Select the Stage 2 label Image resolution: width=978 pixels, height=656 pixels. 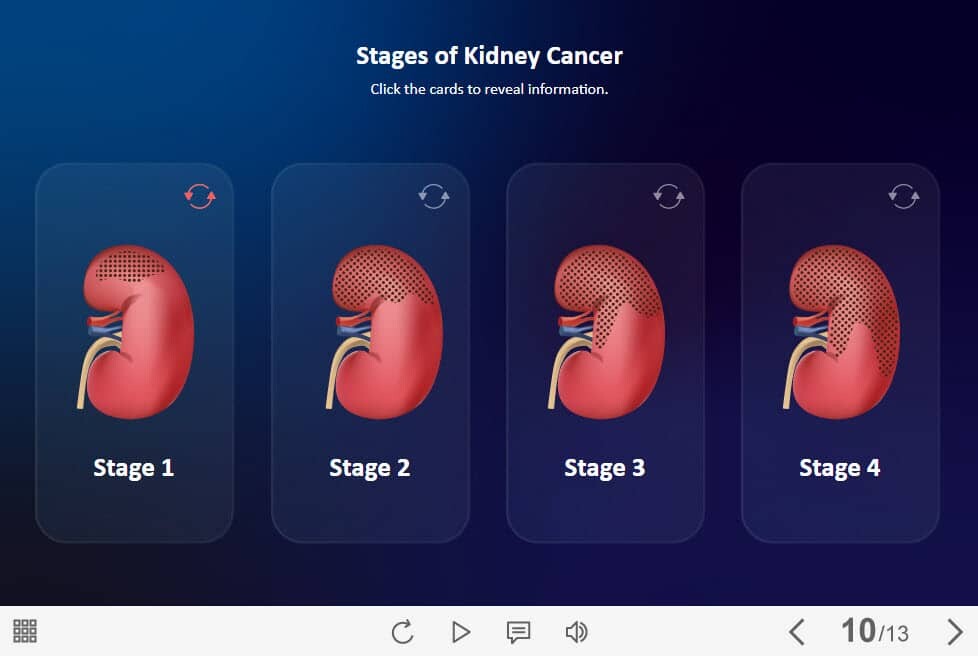click(370, 468)
